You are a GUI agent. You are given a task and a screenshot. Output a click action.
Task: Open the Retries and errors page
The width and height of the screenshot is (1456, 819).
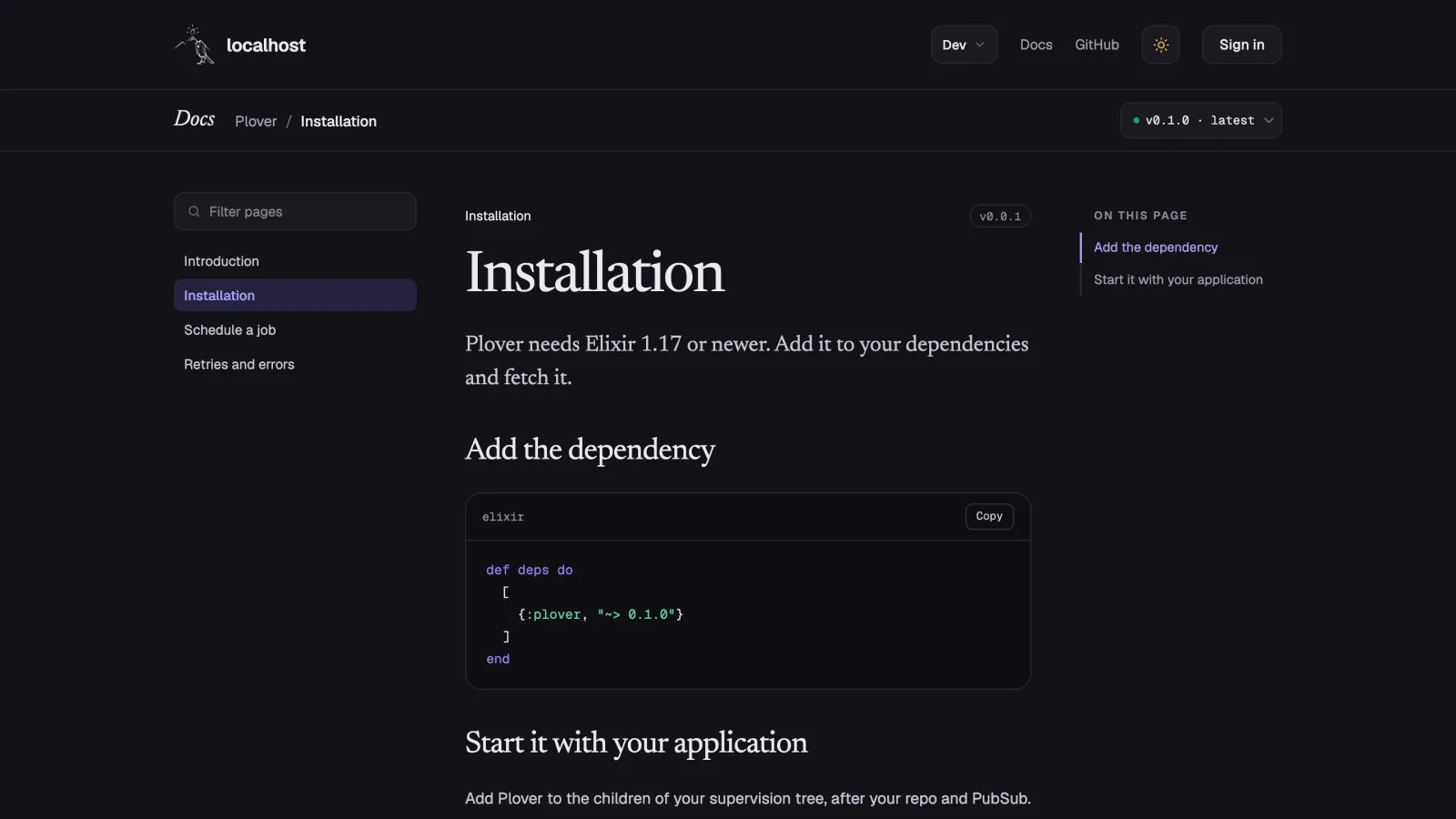(x=295, y=364)
